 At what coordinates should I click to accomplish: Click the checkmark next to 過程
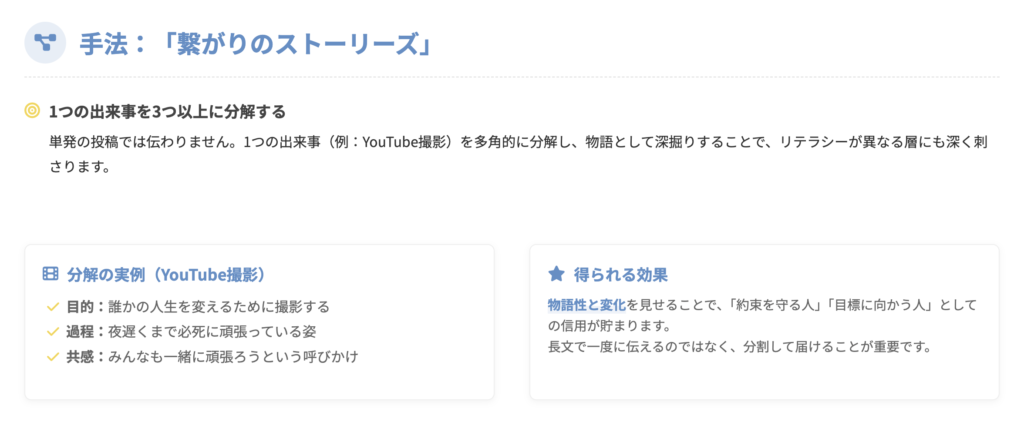(53, 331)
